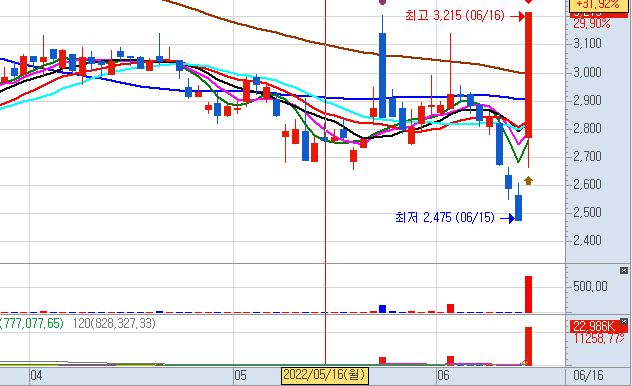The image size is (632, 386).
Task: Click the 500,00 volume axis label
Action: click(590, 286)
